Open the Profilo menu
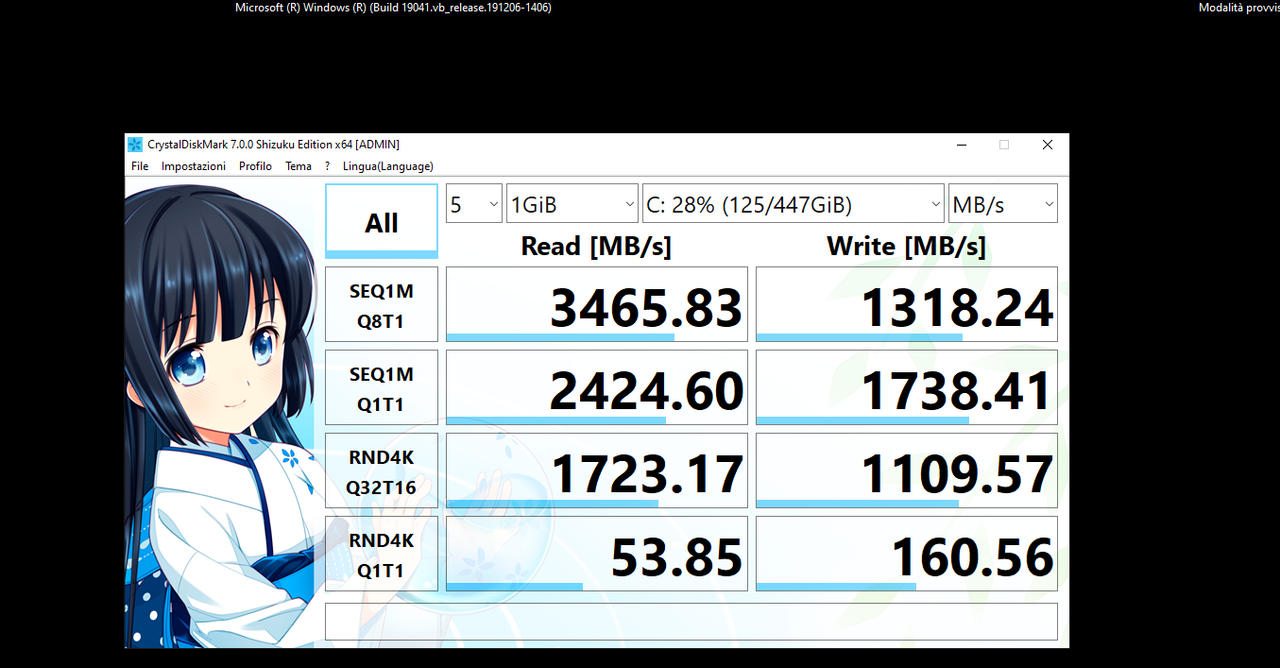The height and width of the screenshot is (668, 1280). click(255, 166)
